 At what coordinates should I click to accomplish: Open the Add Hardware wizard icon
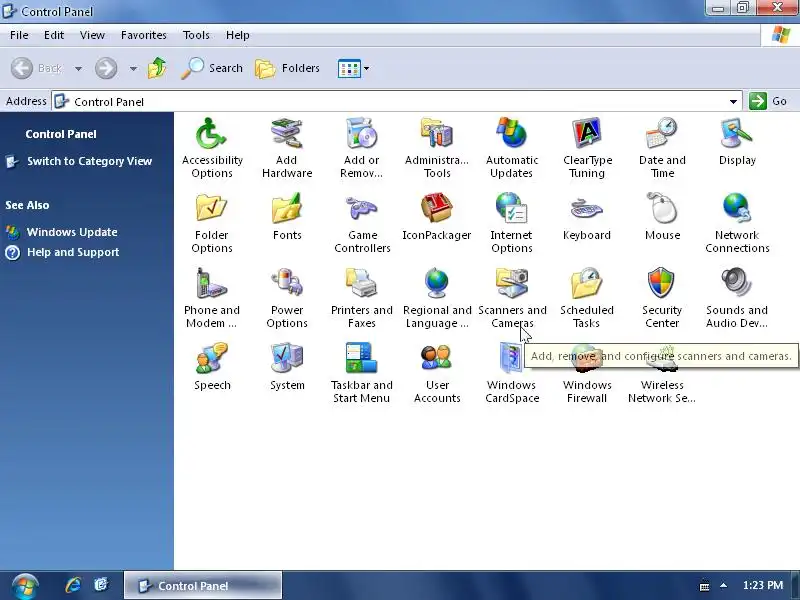pos(287,133)
